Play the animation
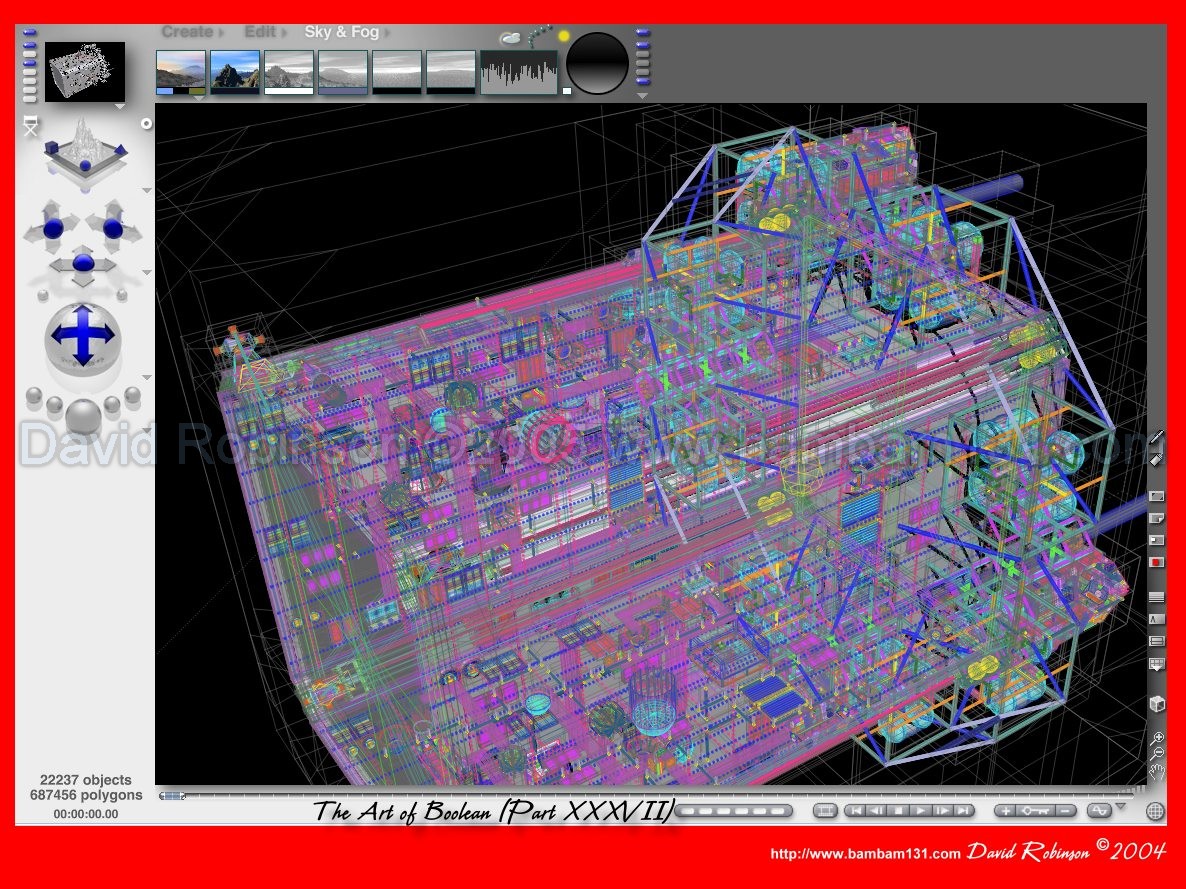Screen dimensions: 1186x889 [920, 811]
